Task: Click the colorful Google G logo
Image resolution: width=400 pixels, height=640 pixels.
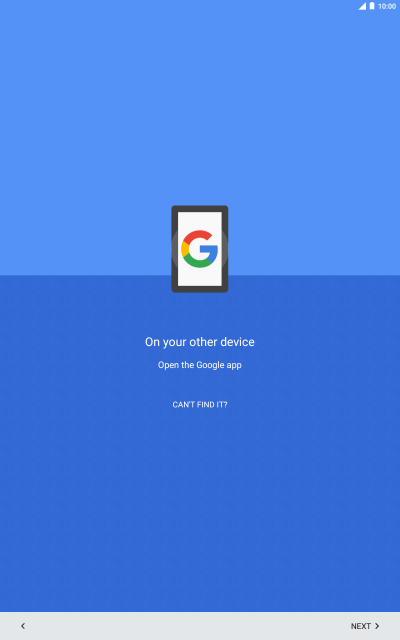Action: 200,249
